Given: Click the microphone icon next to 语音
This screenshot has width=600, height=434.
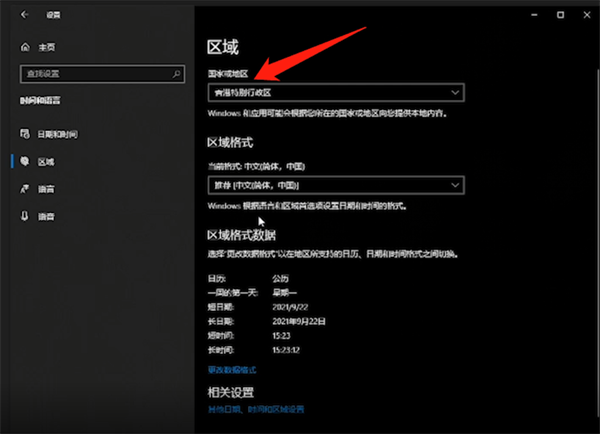Looking at the screenshot, I should click(25, 216).
